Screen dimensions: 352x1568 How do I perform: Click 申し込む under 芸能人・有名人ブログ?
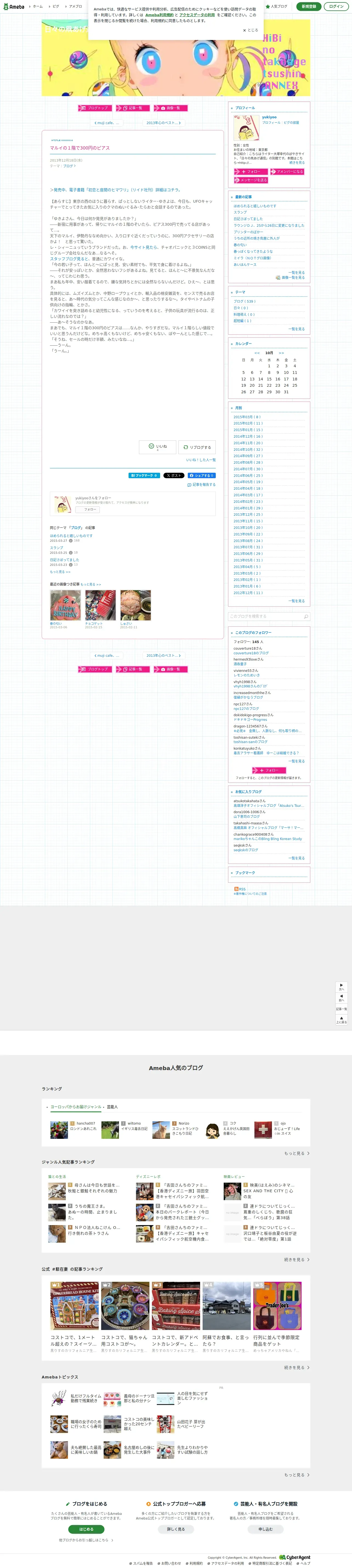tap(266, 1529)
